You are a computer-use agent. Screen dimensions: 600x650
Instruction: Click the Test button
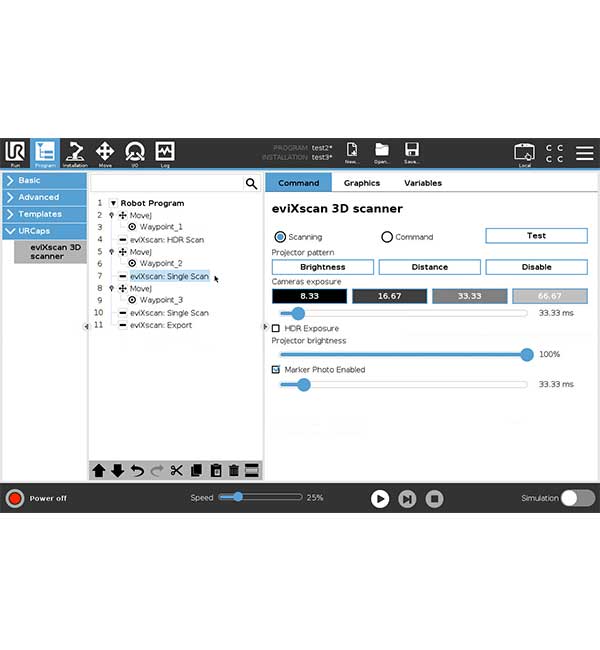[x=536, y=235]
